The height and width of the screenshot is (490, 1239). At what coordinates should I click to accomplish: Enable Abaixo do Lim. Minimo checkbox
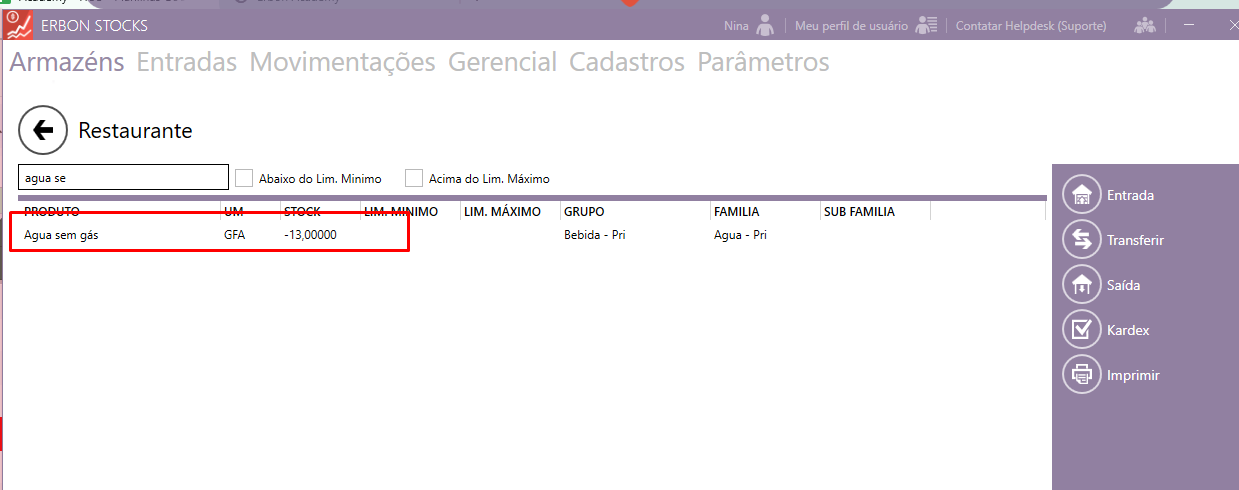[x=244, y=178]
